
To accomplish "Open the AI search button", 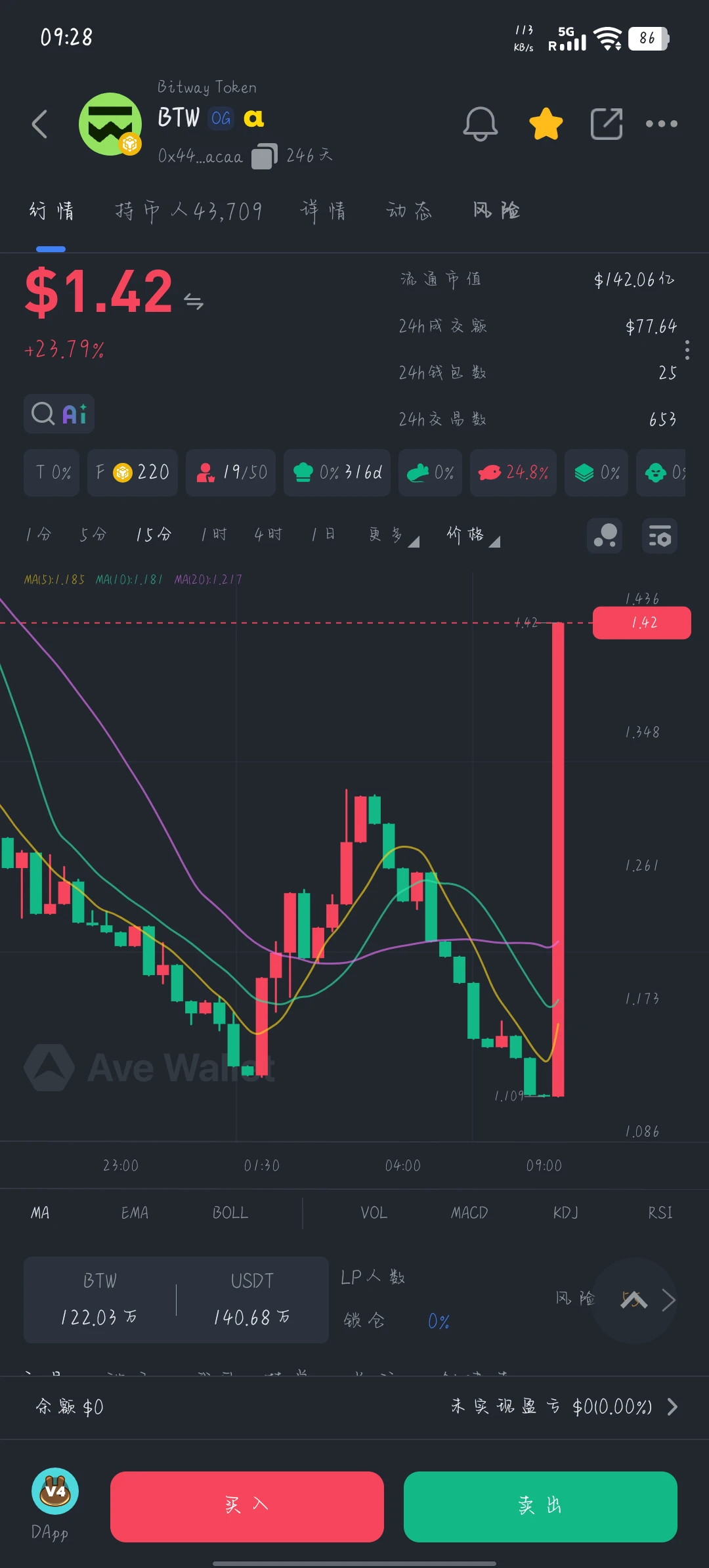I will point(59,414).
